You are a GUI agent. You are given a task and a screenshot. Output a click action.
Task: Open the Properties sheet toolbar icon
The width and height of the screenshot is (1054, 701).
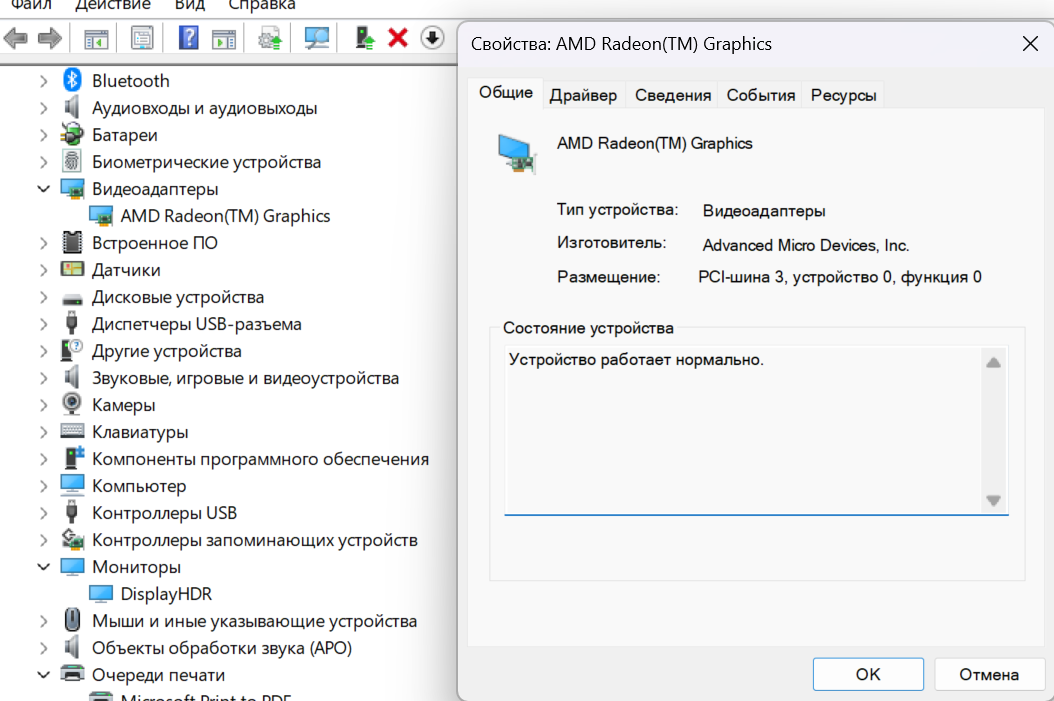[x=142, y=38]
